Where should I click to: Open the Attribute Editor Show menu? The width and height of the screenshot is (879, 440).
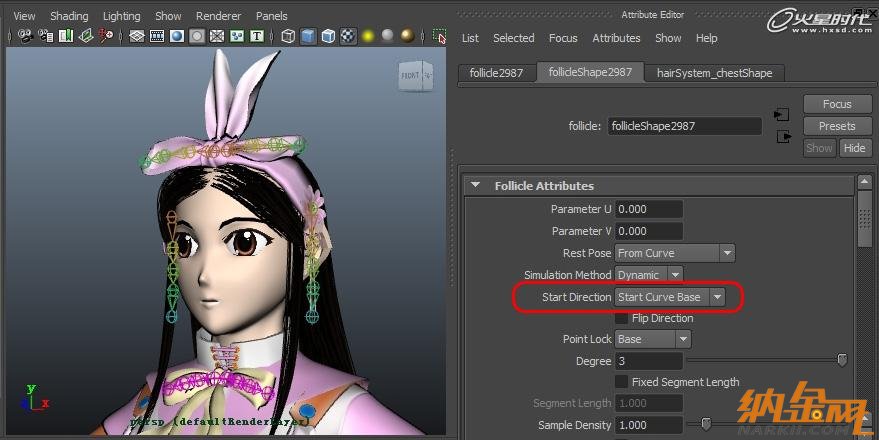pos(668,38)
